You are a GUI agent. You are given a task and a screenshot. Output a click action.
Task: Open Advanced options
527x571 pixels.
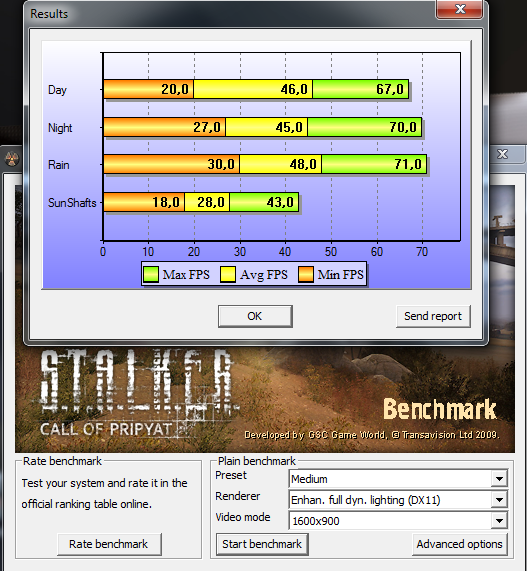pos(459,544)
